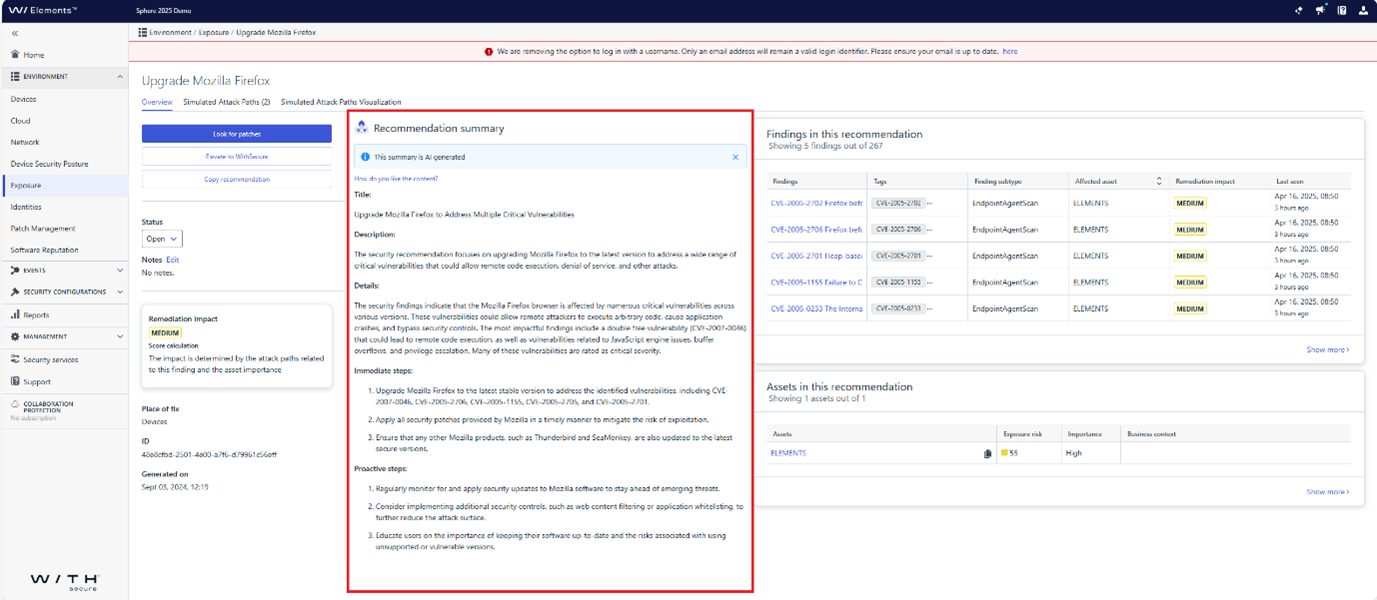Click the yellow exposure risk swatch 55

coord(1005,453)
